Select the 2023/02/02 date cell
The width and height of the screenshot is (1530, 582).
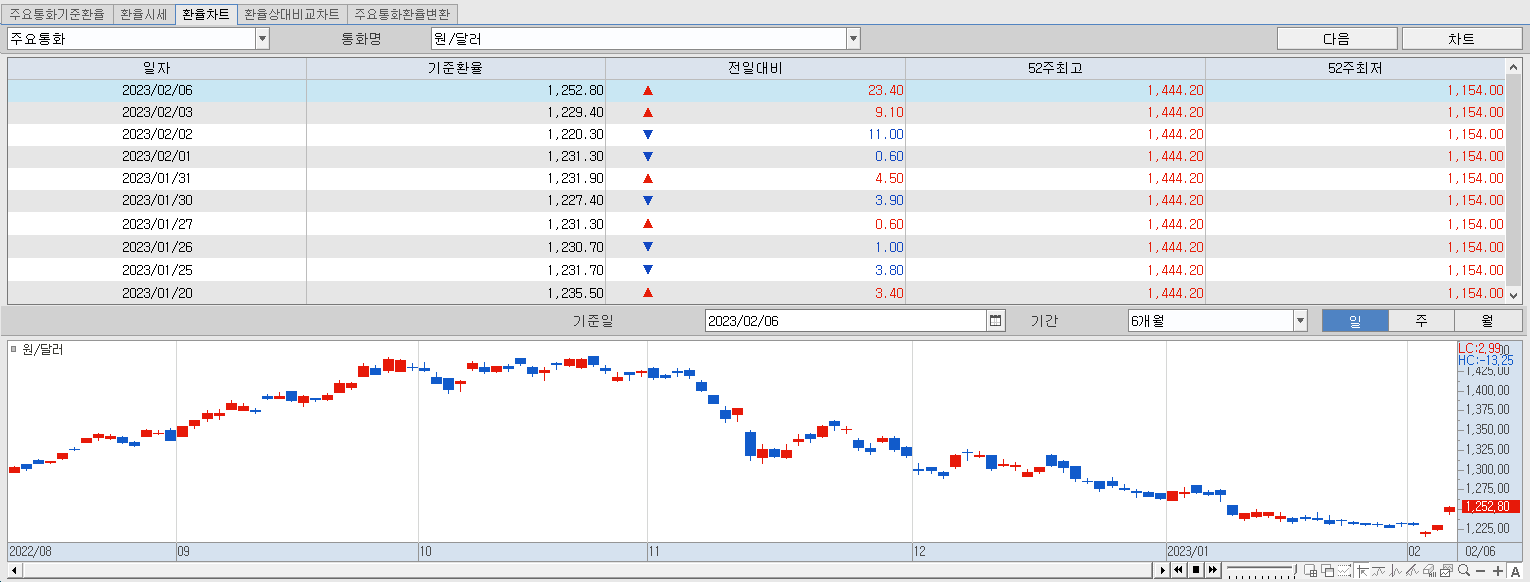[x=157, y=134]
